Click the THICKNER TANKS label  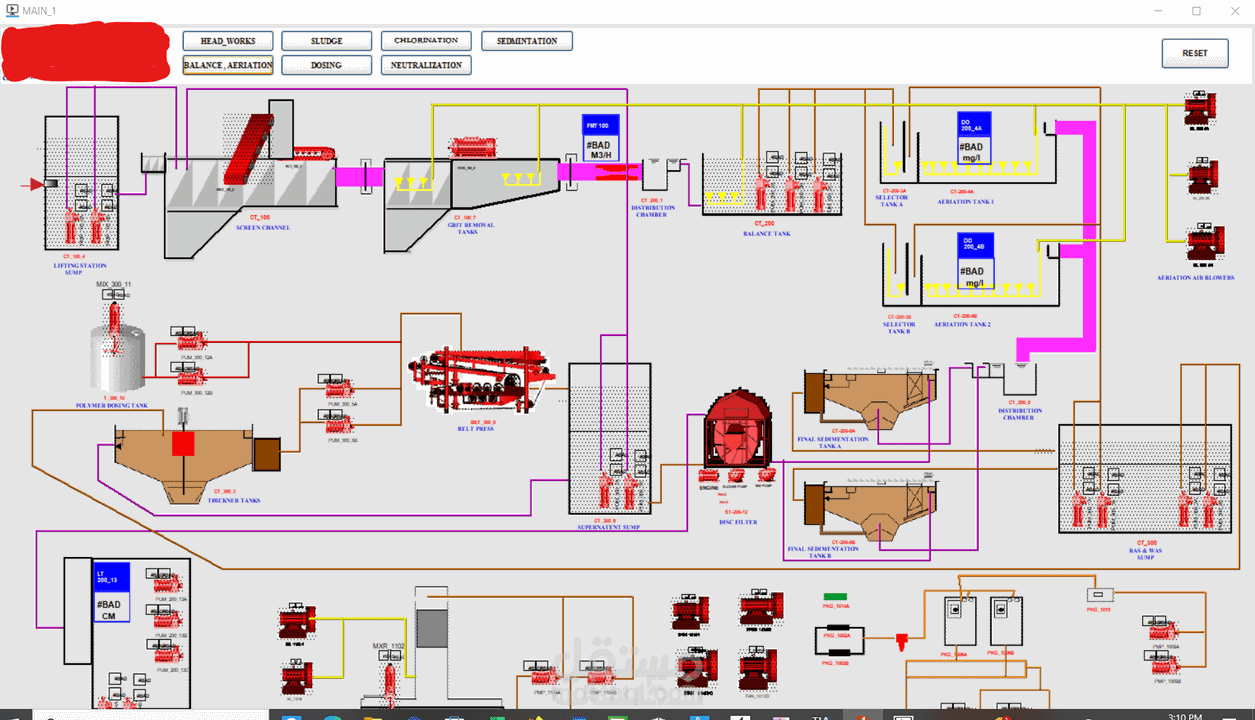pos(233,501)
